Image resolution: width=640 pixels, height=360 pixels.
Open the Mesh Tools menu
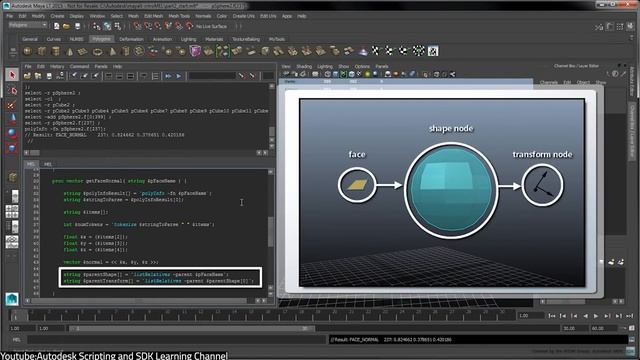[179, 16]
